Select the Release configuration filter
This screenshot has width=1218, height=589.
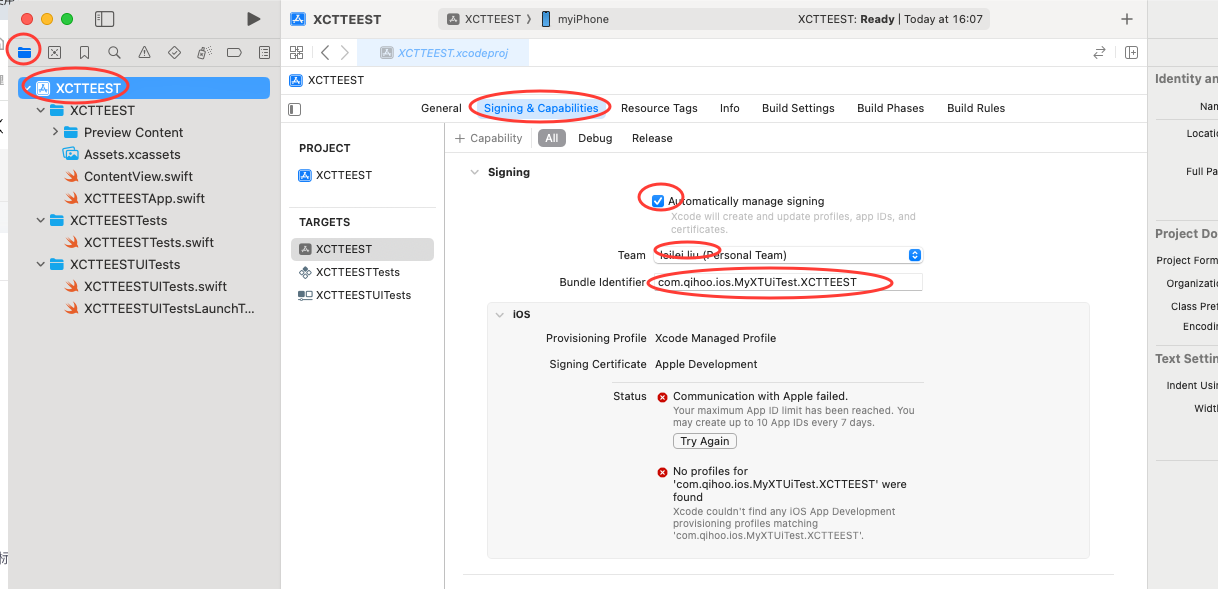(x=652, y=138)
